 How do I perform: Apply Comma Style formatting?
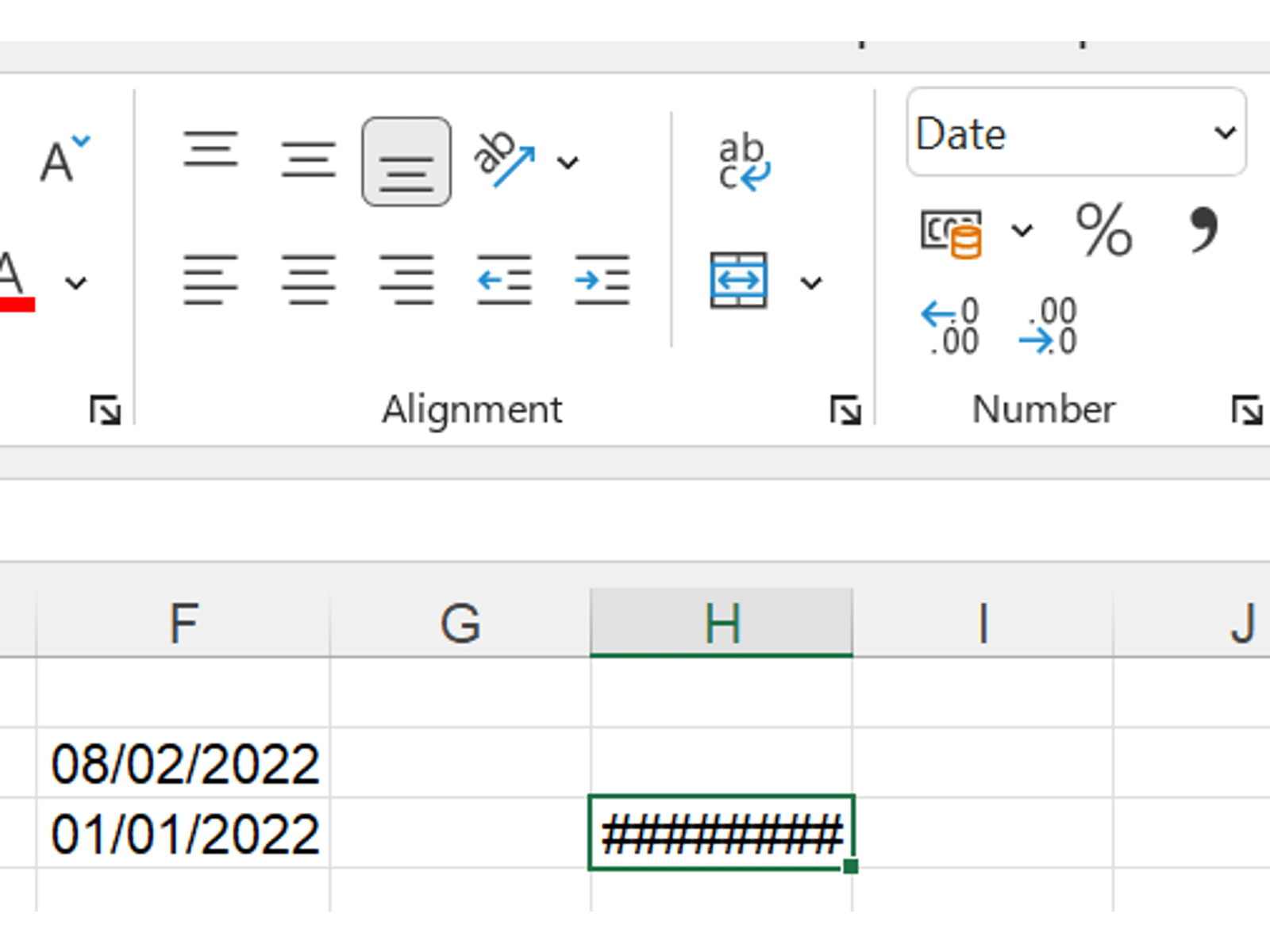coord(1203,230)
